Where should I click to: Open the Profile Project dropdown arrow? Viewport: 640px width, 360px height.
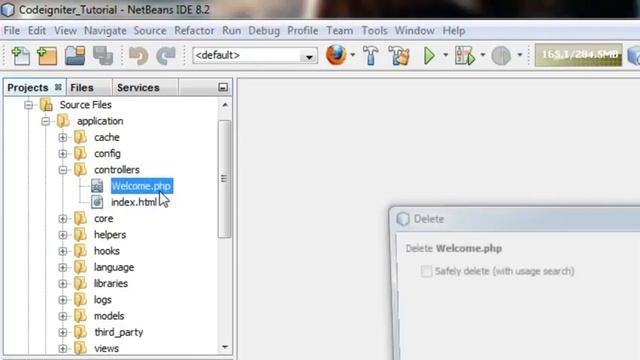click(520, 55)
